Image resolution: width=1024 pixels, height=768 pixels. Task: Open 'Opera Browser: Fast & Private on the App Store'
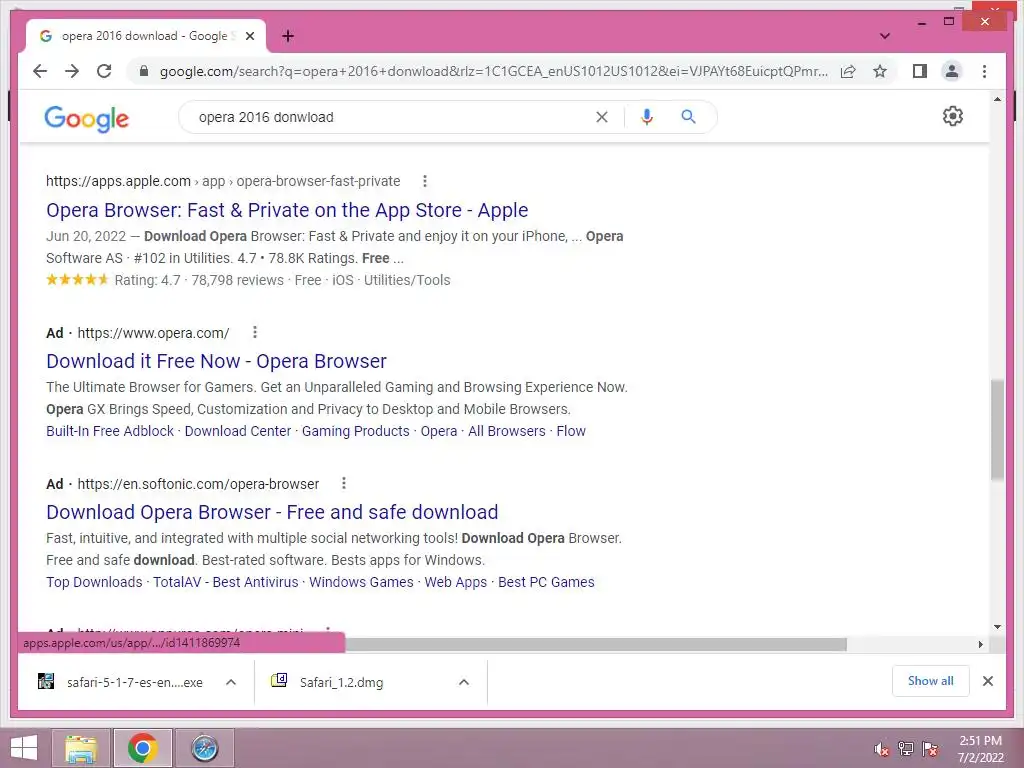(287, 210)
